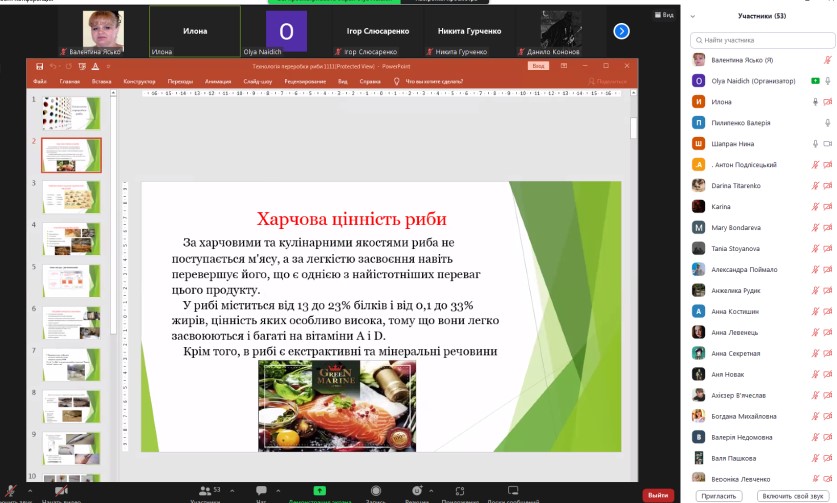Open the Вставка ribbon tab
This screenshot has width=837, height=503.
101,81
